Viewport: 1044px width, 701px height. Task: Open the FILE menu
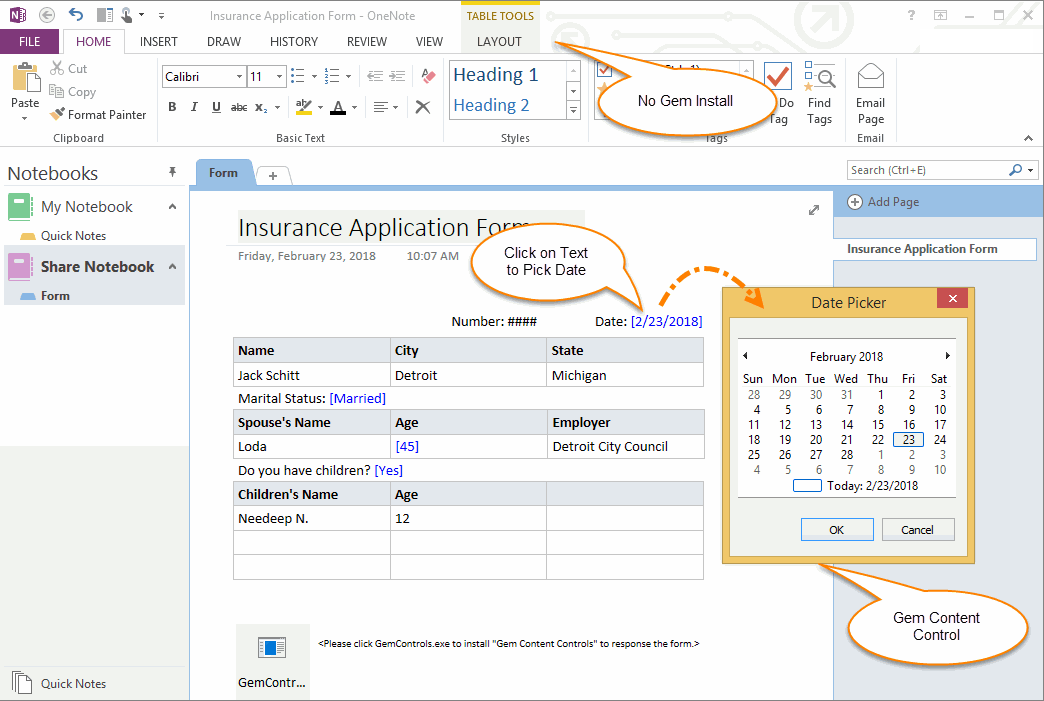[29, 41]
